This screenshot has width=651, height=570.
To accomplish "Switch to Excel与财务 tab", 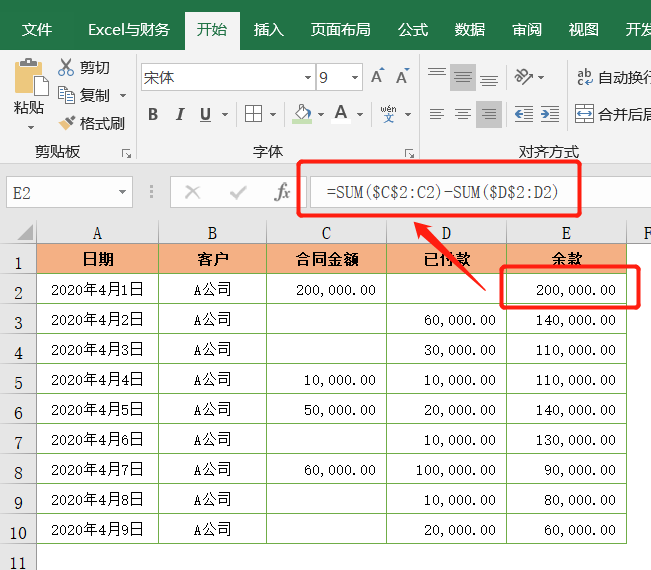I will (x=129, y=30).
